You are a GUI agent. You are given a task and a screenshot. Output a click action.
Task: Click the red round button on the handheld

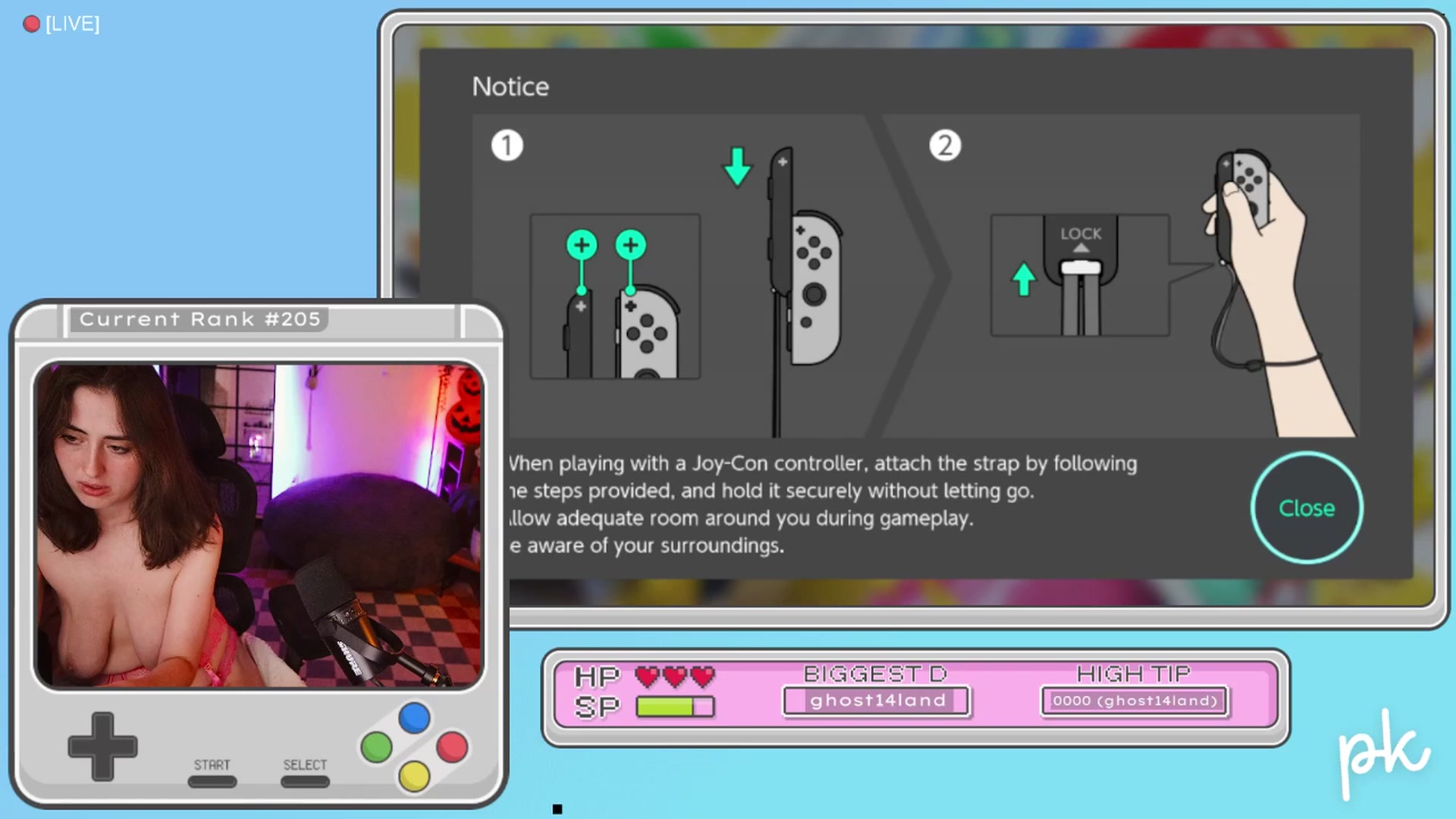[453, 747]
